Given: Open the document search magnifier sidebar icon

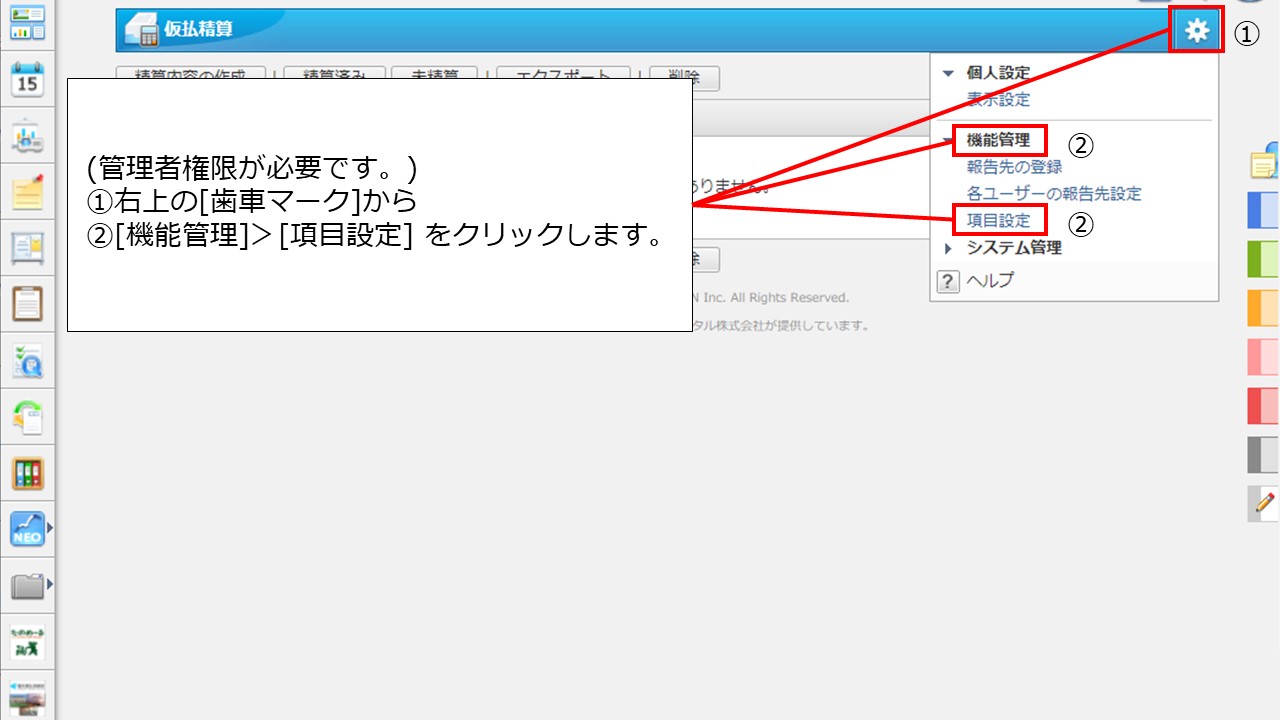Looking at the screenshot, I should tap(28, 360).
